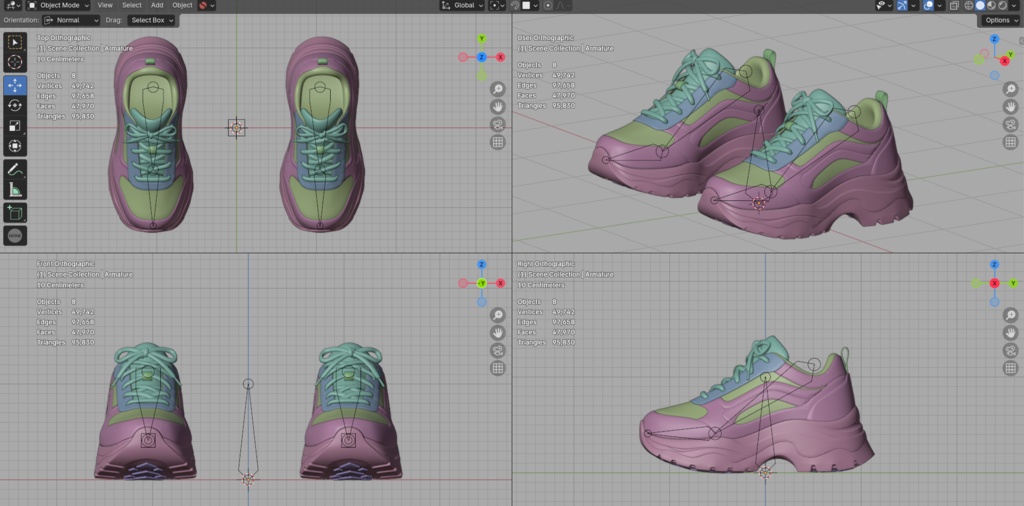1024x506 pixels.
Task: Click pan hand icon in Top Orthographic view
Action: [x=498, y=106]
